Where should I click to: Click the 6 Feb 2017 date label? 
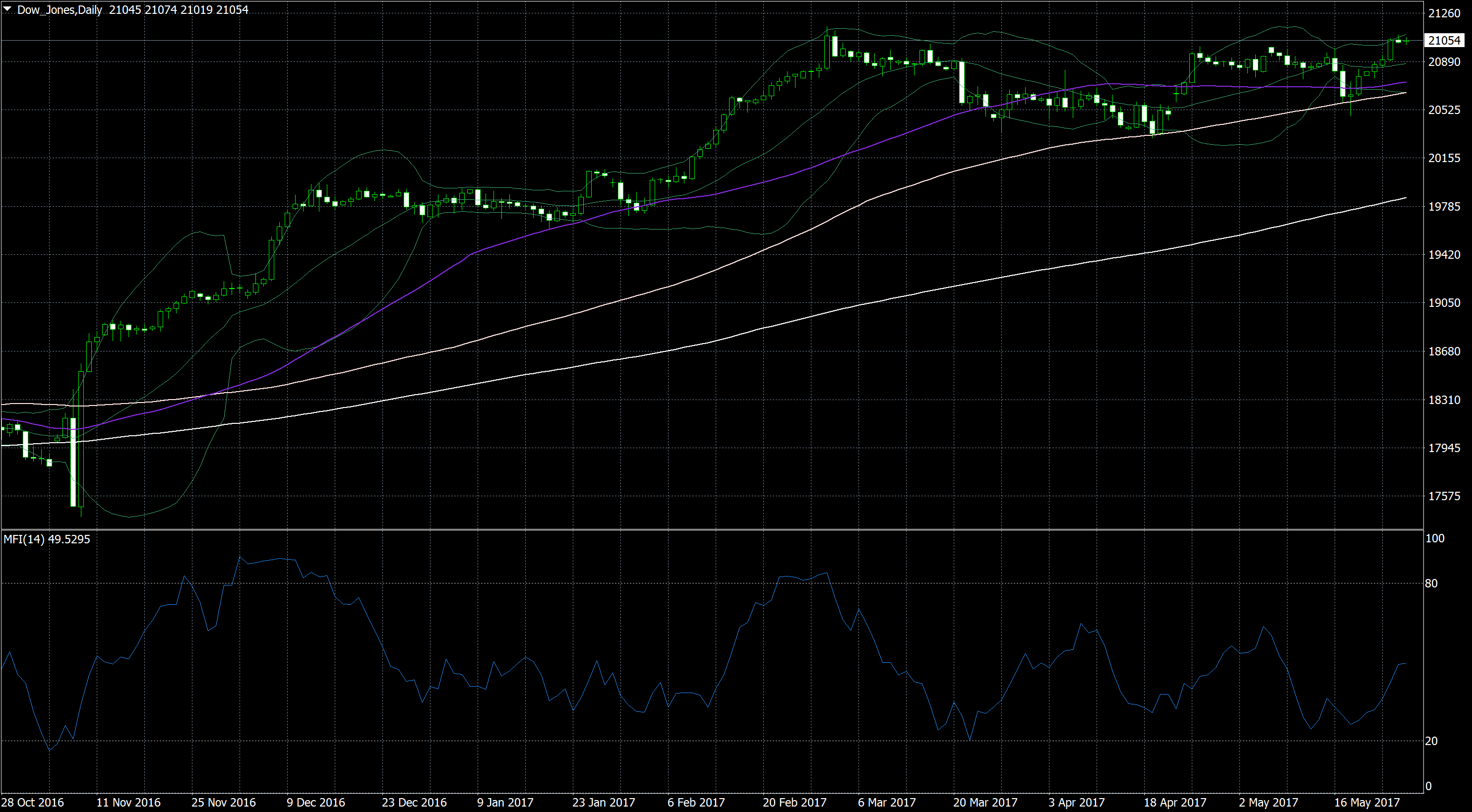coord(696,802)
